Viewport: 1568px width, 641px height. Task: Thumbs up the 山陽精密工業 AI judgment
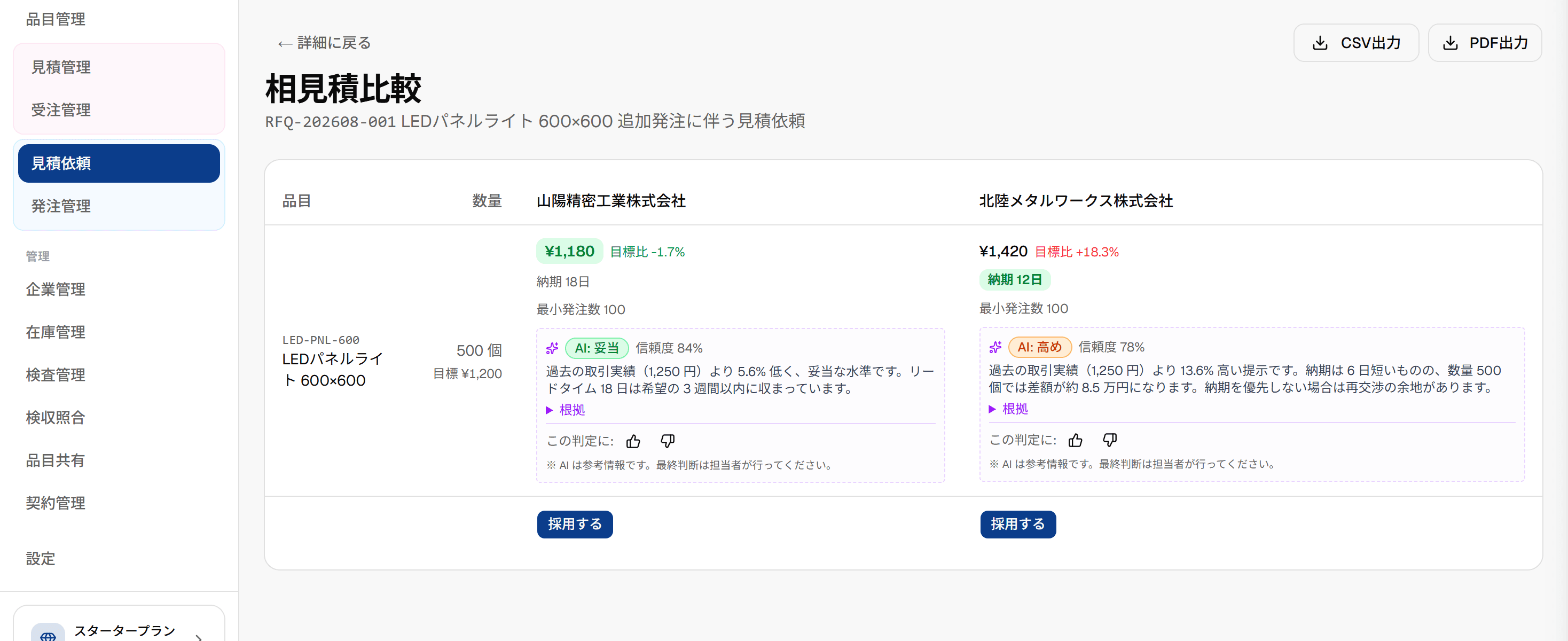point(633,441)
